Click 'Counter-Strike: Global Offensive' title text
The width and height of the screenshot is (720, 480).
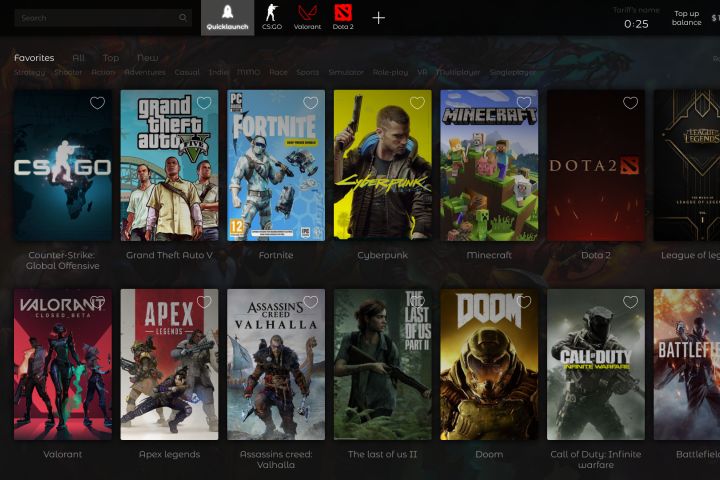tap(62, 260)
